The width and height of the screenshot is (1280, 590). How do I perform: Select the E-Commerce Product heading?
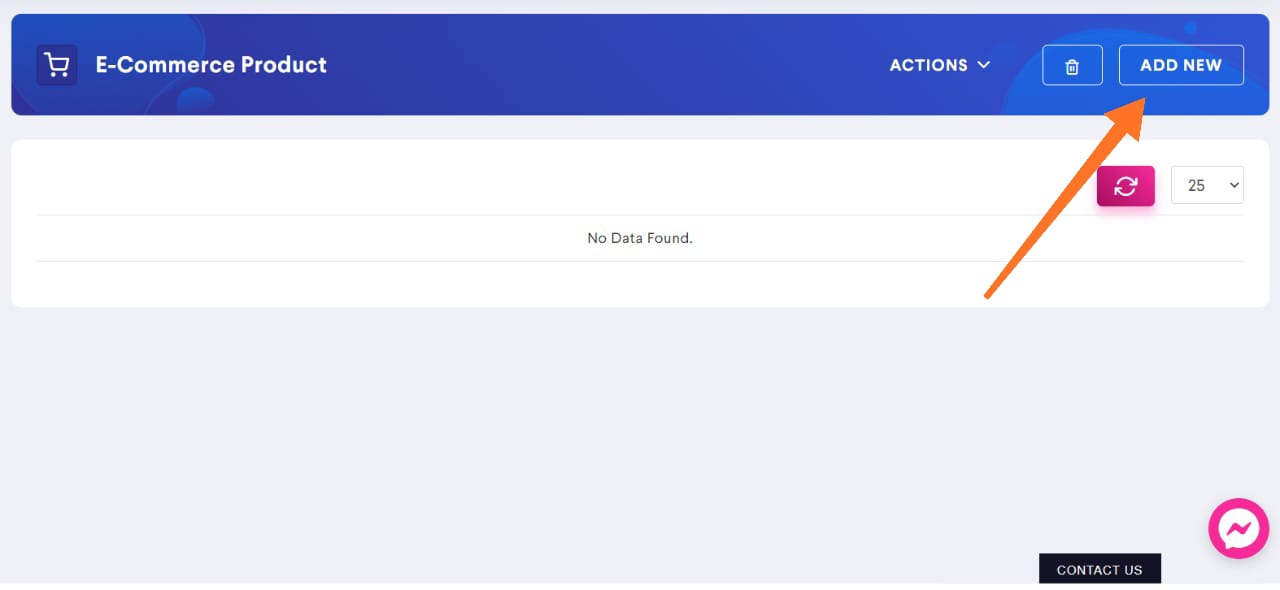211,65
